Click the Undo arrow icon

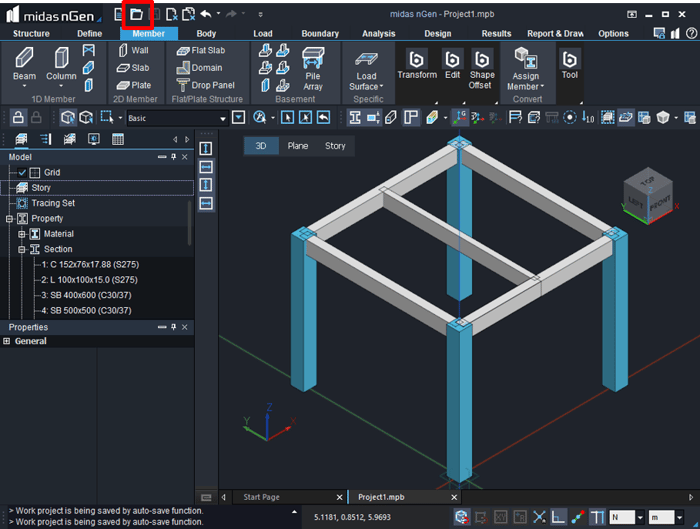point(206,14)
